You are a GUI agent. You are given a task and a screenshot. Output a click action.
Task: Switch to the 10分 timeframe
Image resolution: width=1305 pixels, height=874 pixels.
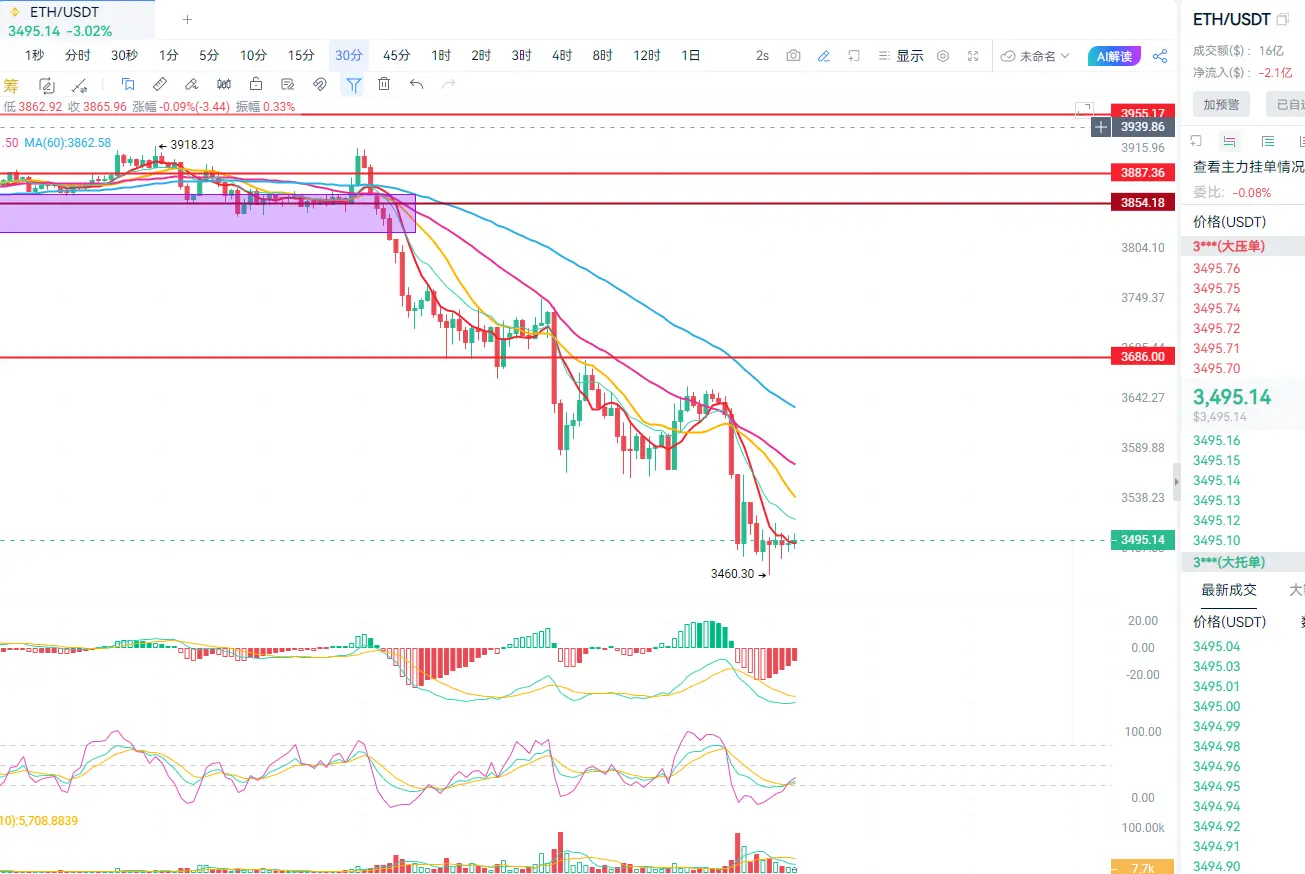click(254, 56)
